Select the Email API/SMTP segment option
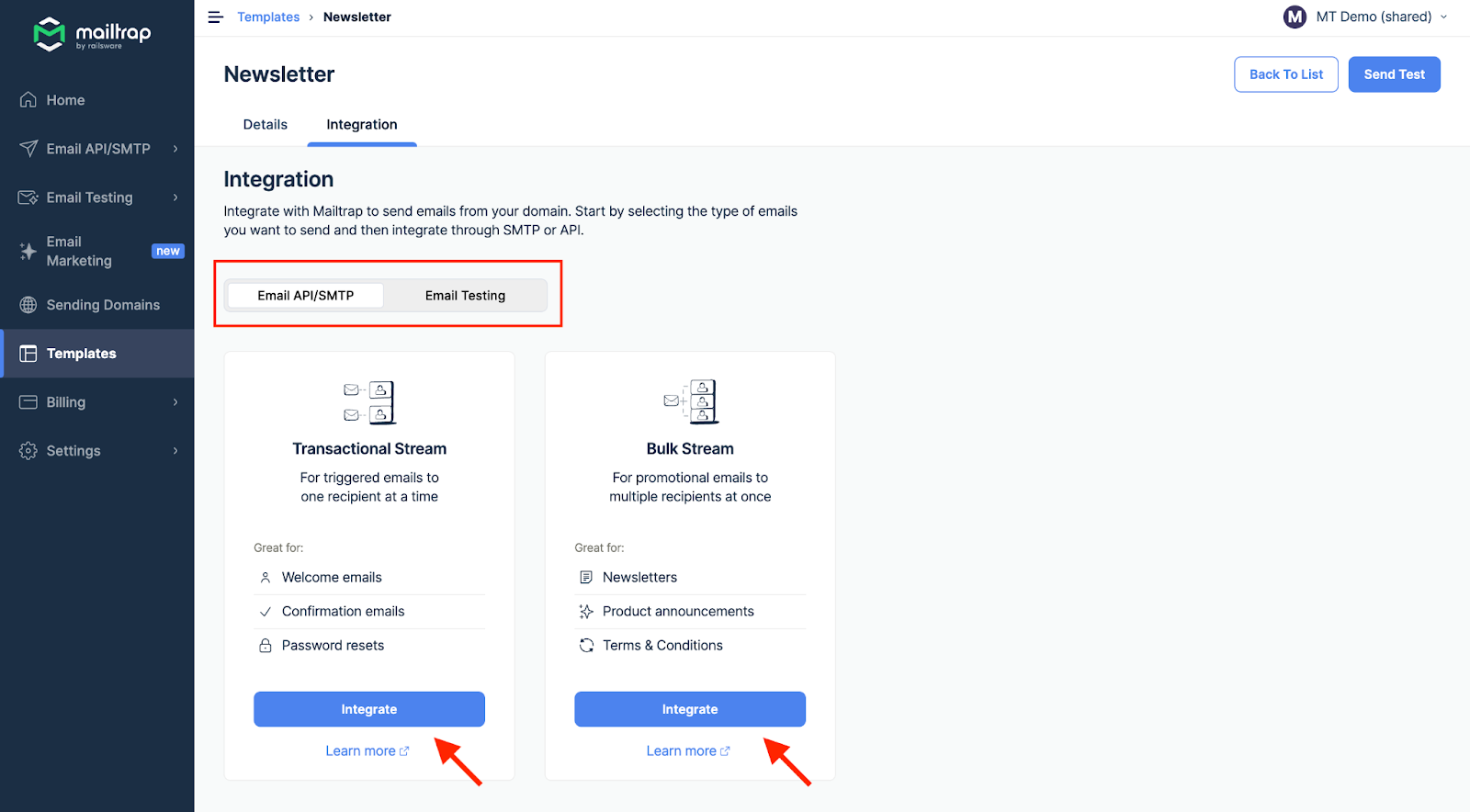Viewport: 1470px width, 812px height. 306,295
